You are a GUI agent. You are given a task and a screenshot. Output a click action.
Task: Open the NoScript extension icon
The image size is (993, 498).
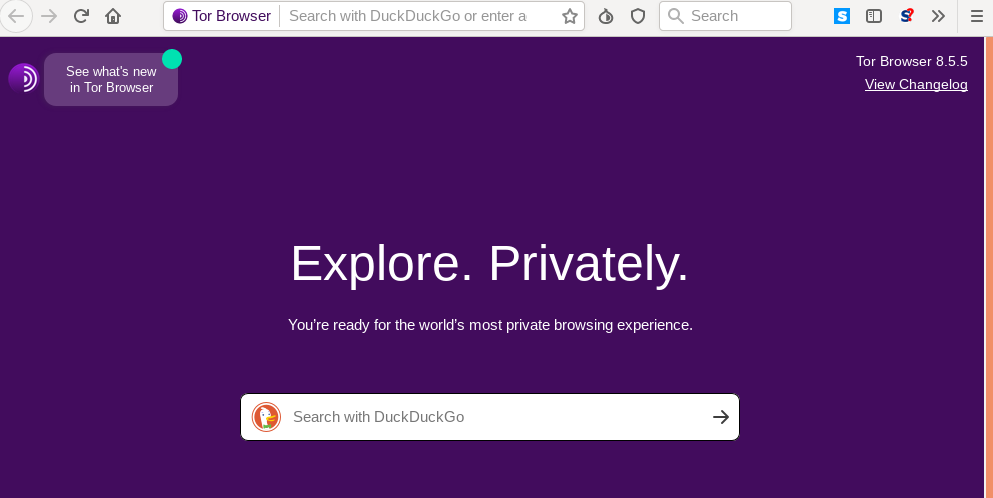pos(906,16)
